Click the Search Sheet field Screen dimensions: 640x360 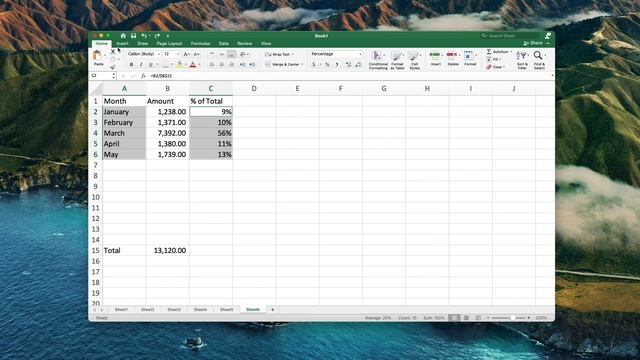(x=510, y=36)
